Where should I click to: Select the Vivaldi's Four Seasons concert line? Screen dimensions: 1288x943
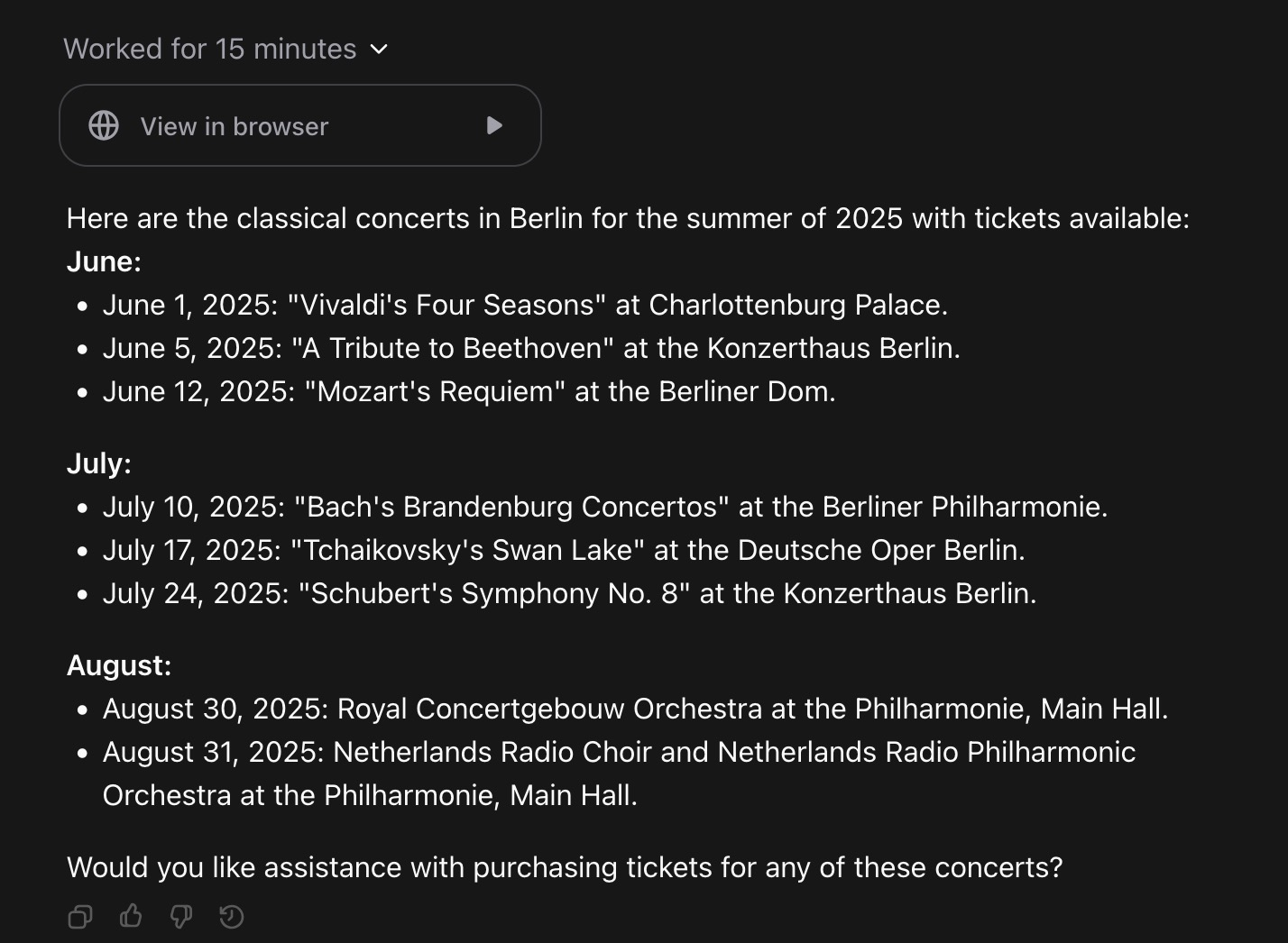click(x=525, y=305)
